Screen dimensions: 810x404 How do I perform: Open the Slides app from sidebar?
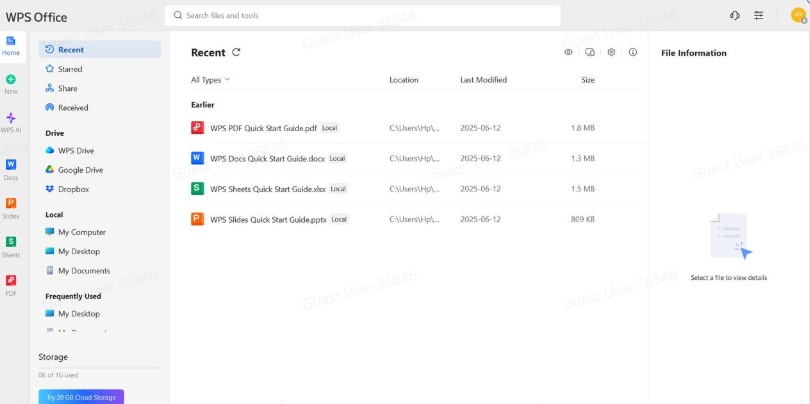pyautogui.click(x=11, y=204)
